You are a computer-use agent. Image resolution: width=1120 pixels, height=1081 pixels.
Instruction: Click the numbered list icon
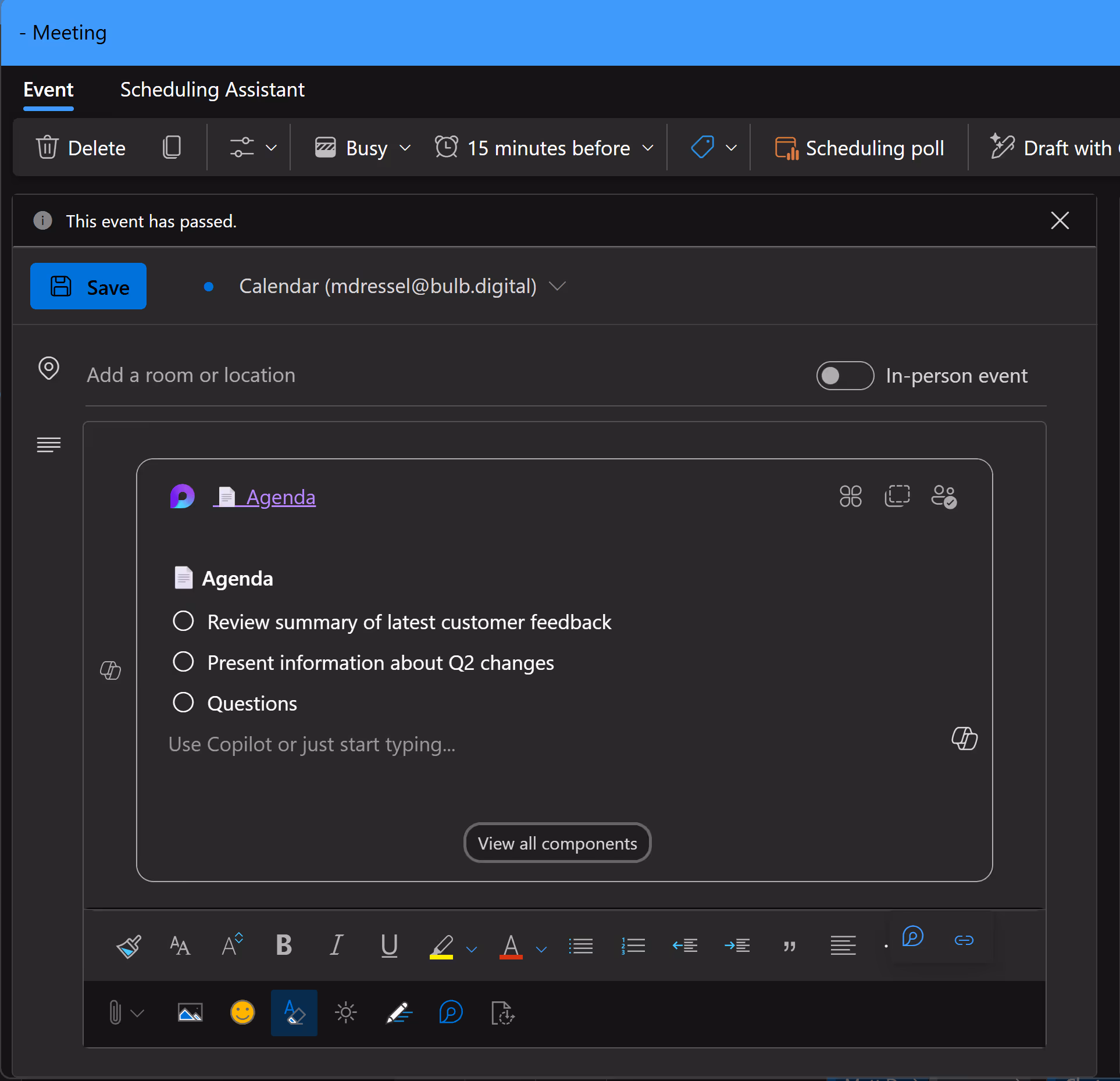pyautogui.click(x=633, y=946)
